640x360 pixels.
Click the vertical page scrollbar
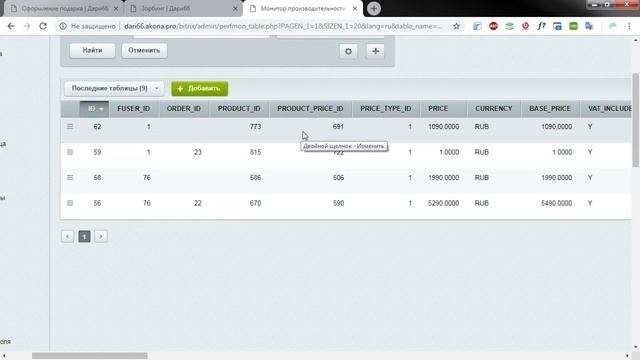[x=636, y=120]
